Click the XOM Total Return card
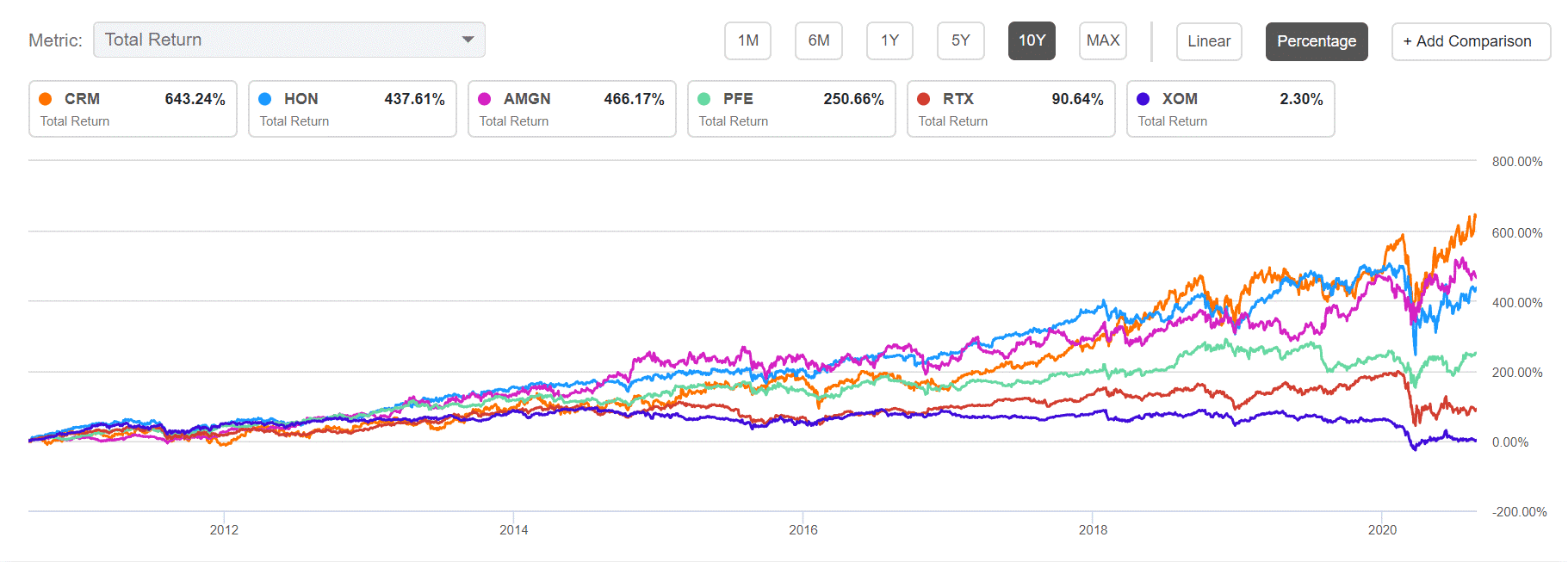 tap(1230, 108)
